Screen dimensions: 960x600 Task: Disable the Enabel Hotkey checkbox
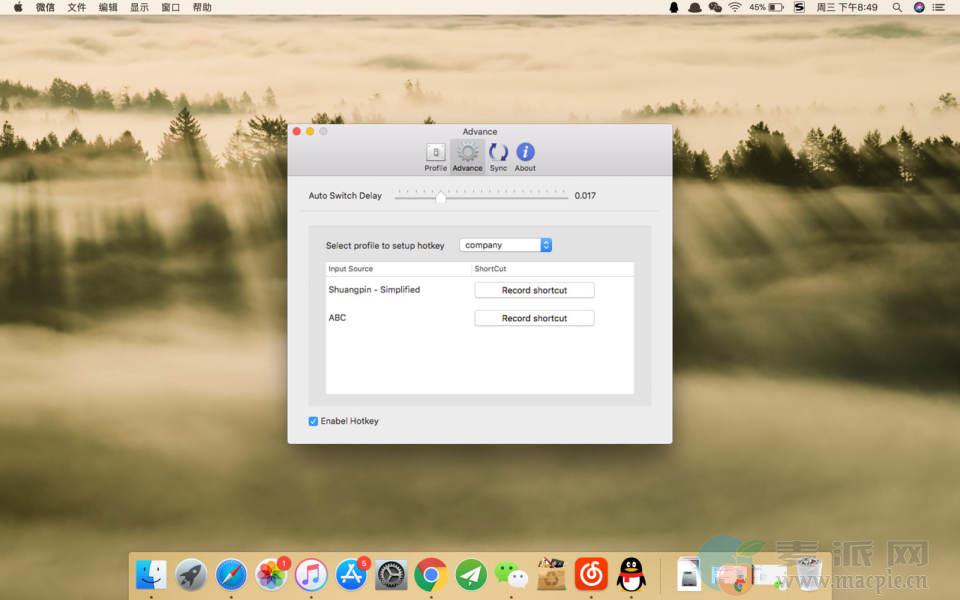(314, 421)
